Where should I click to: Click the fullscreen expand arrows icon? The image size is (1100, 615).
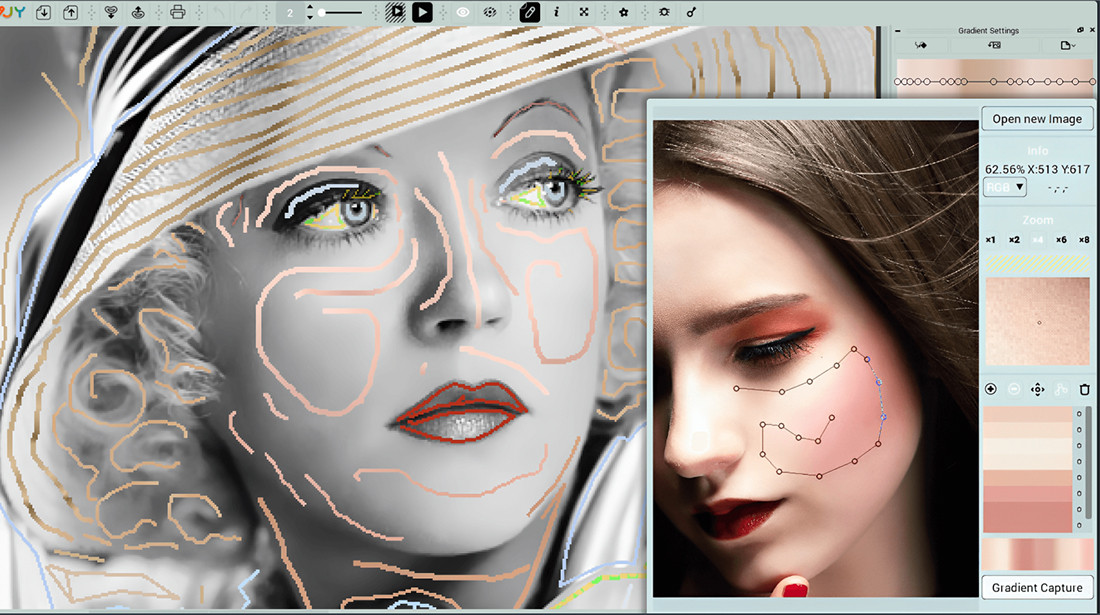click(x=585, y=12)
